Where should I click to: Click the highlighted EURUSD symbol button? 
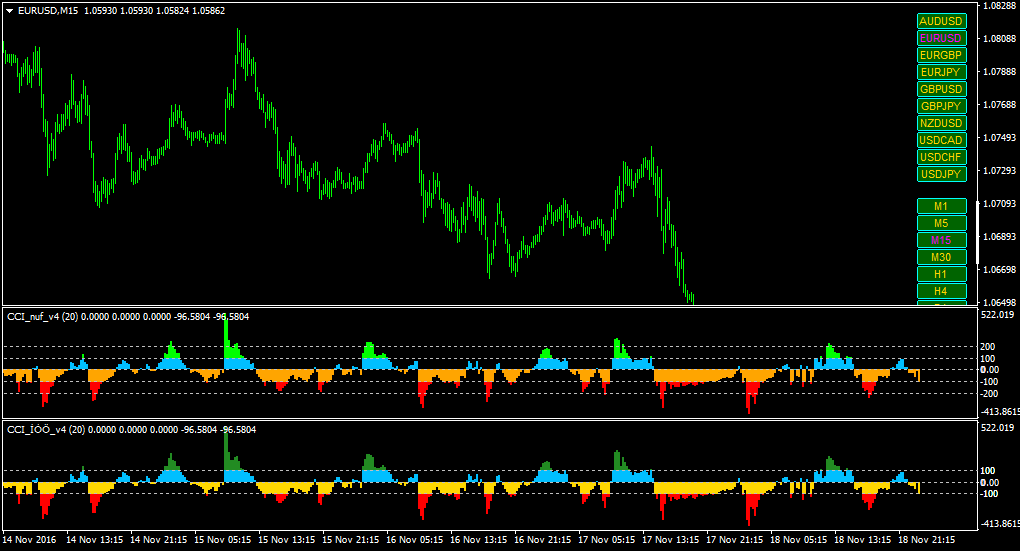(x=941, y=38)
